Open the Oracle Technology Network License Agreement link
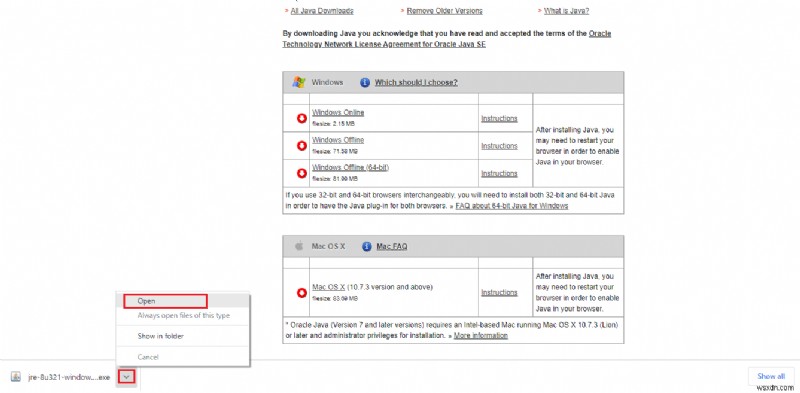Viewport: 800px width, 393px height. point(384,44)
